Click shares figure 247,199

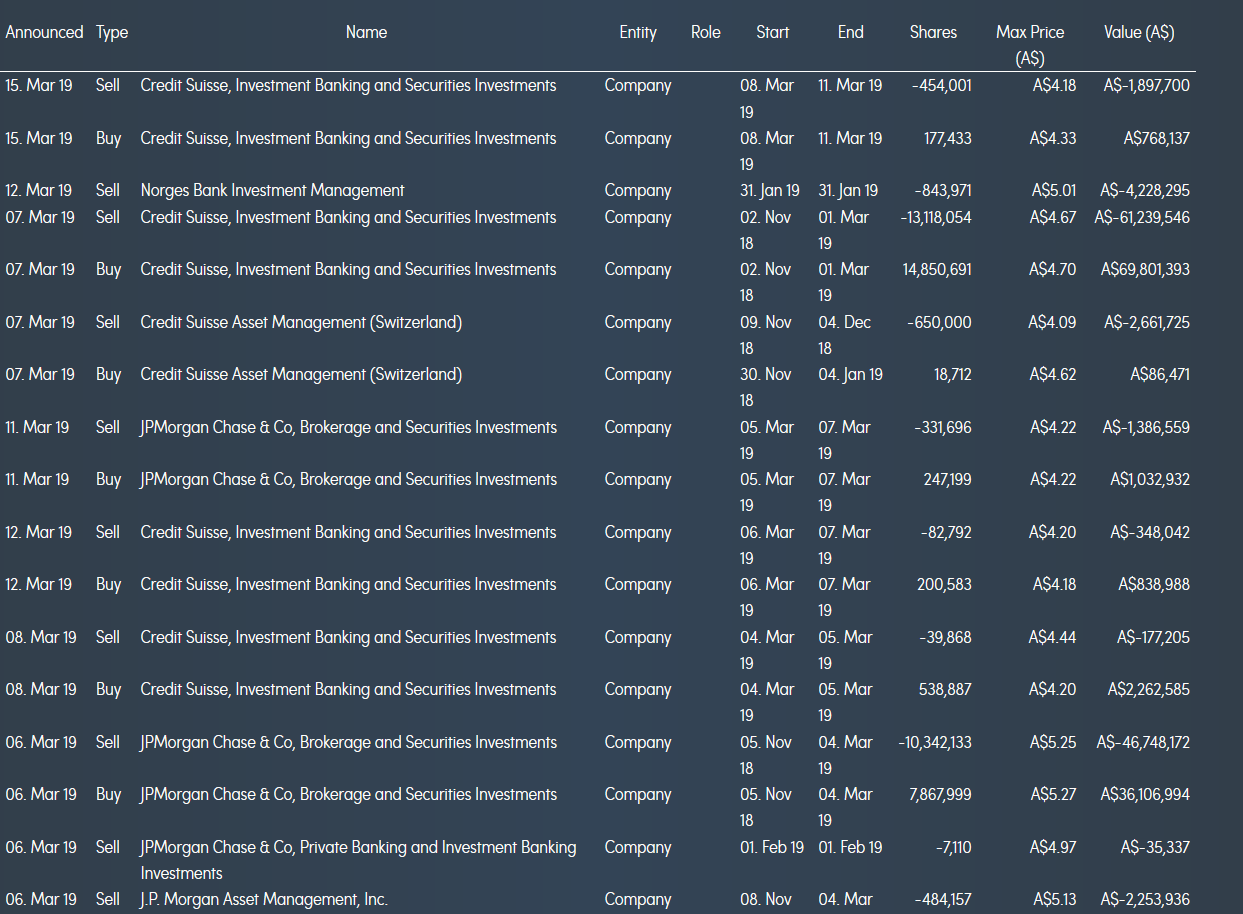tap(948, 479)
